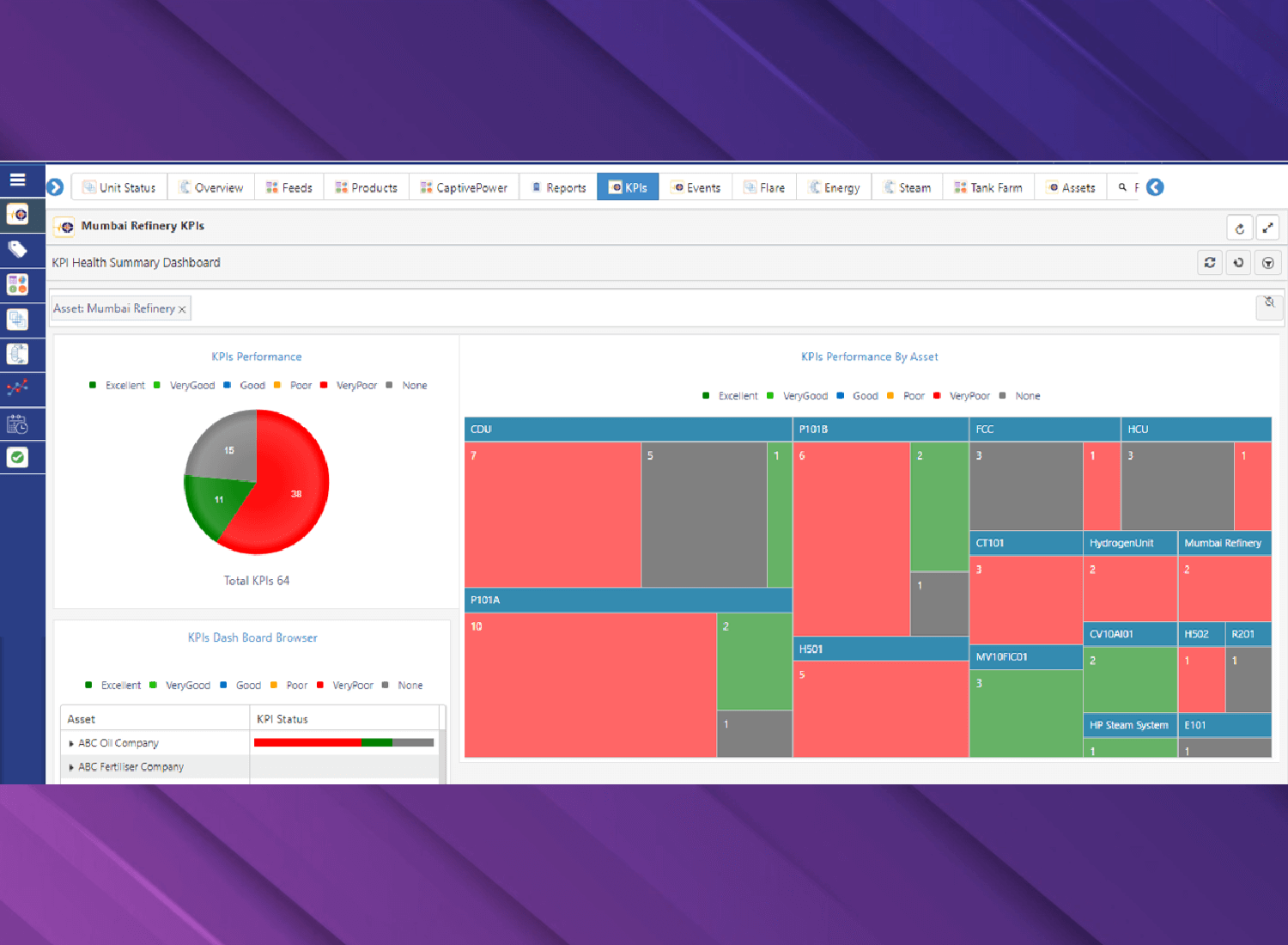Open the trend line chart sidebar icon
Image resolution: width=1288 pixels, height=945 pixels.
point(17,388)
